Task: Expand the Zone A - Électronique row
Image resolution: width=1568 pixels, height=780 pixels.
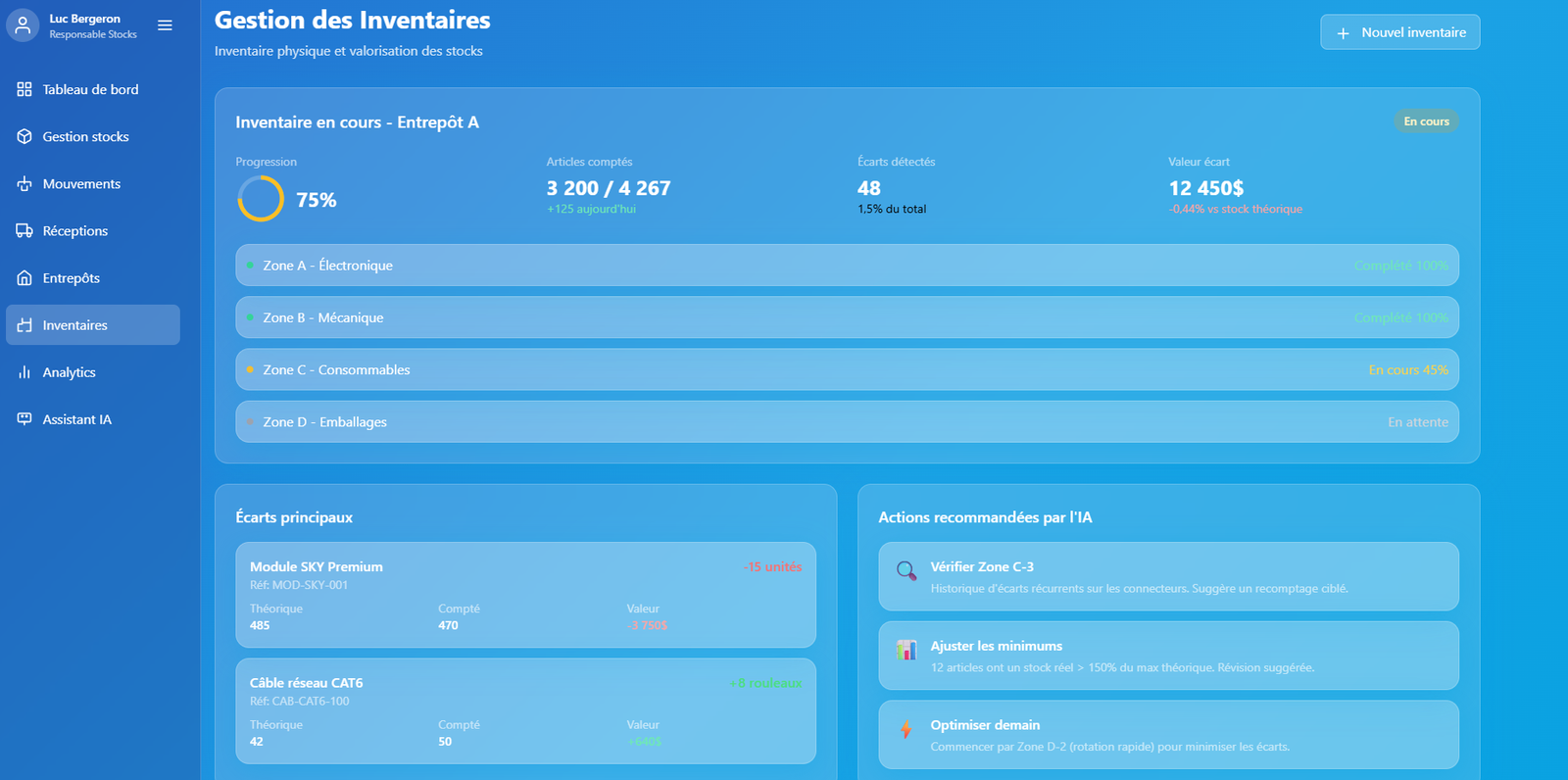Action: (847, 266)
